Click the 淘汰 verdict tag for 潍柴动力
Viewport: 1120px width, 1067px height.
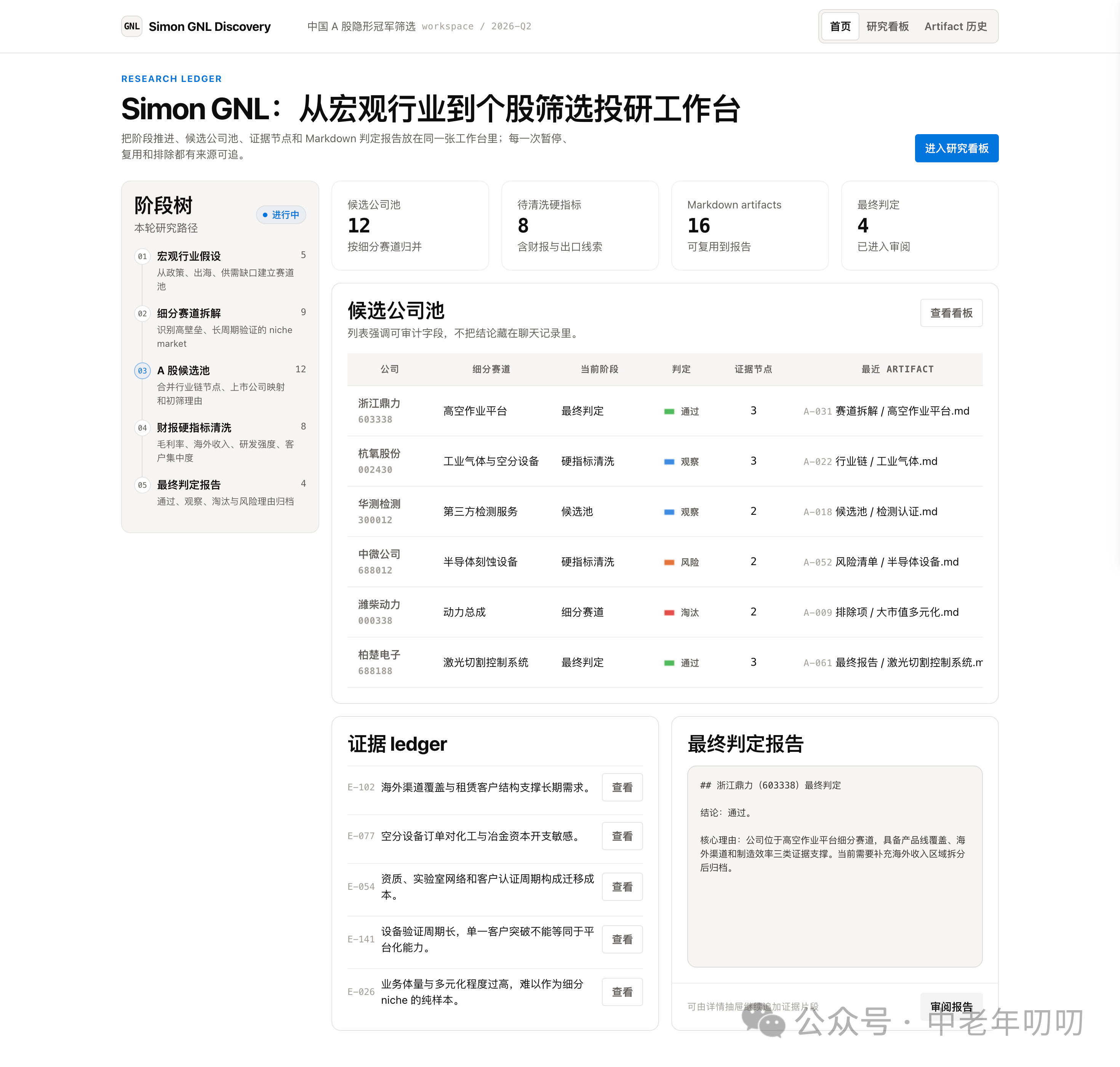click(x=681, y=612)
